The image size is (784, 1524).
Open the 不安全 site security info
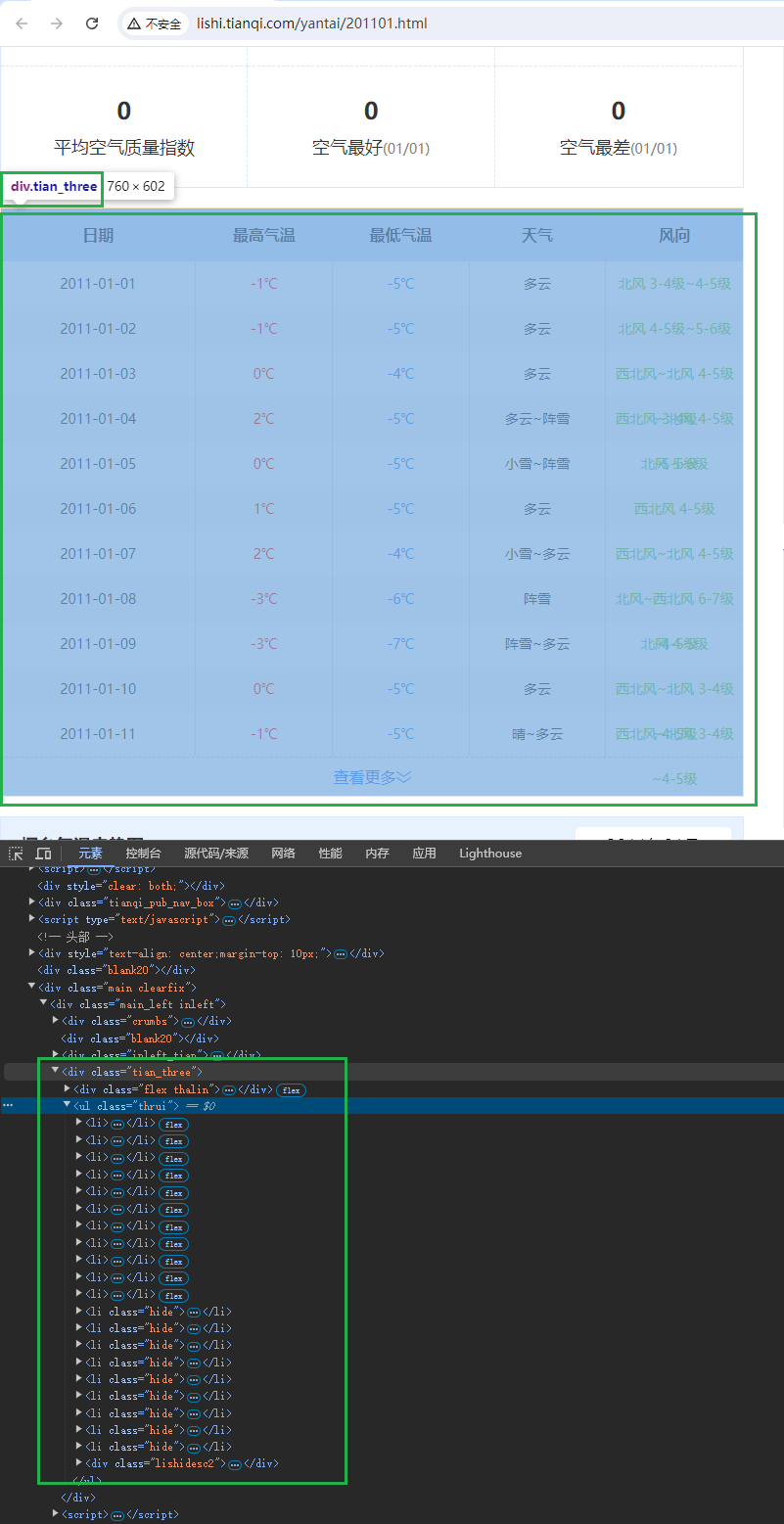(155, 23)
